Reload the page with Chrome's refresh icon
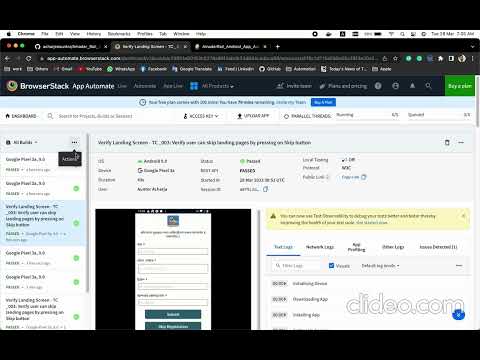480x360 pixels. pos(29,58)
